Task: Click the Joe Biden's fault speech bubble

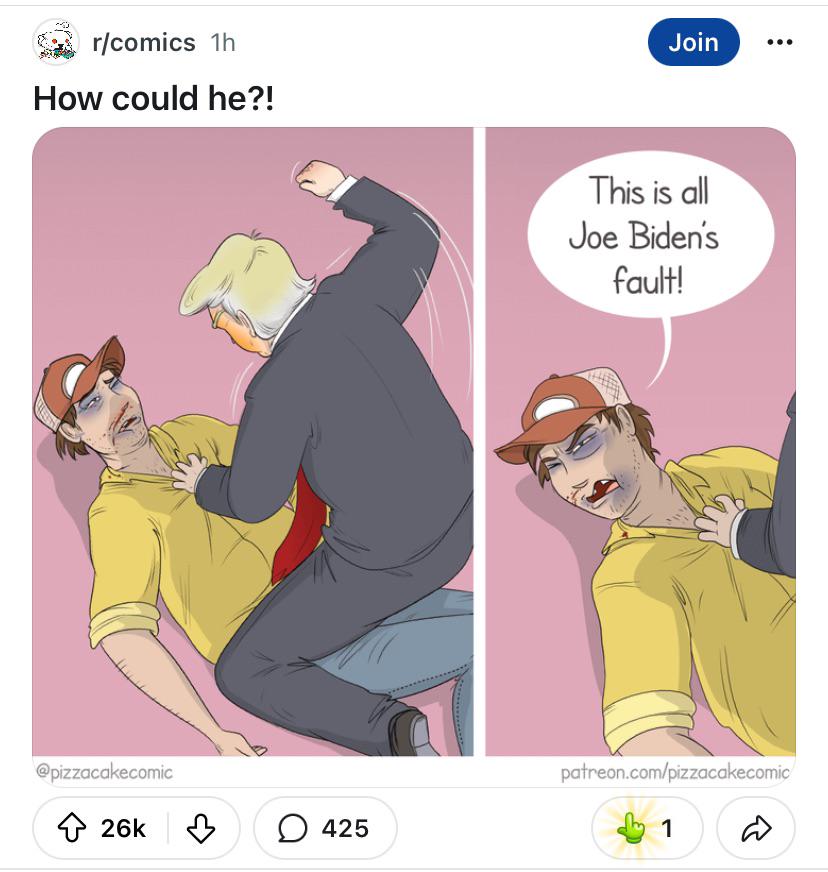Action: (647, 236)
